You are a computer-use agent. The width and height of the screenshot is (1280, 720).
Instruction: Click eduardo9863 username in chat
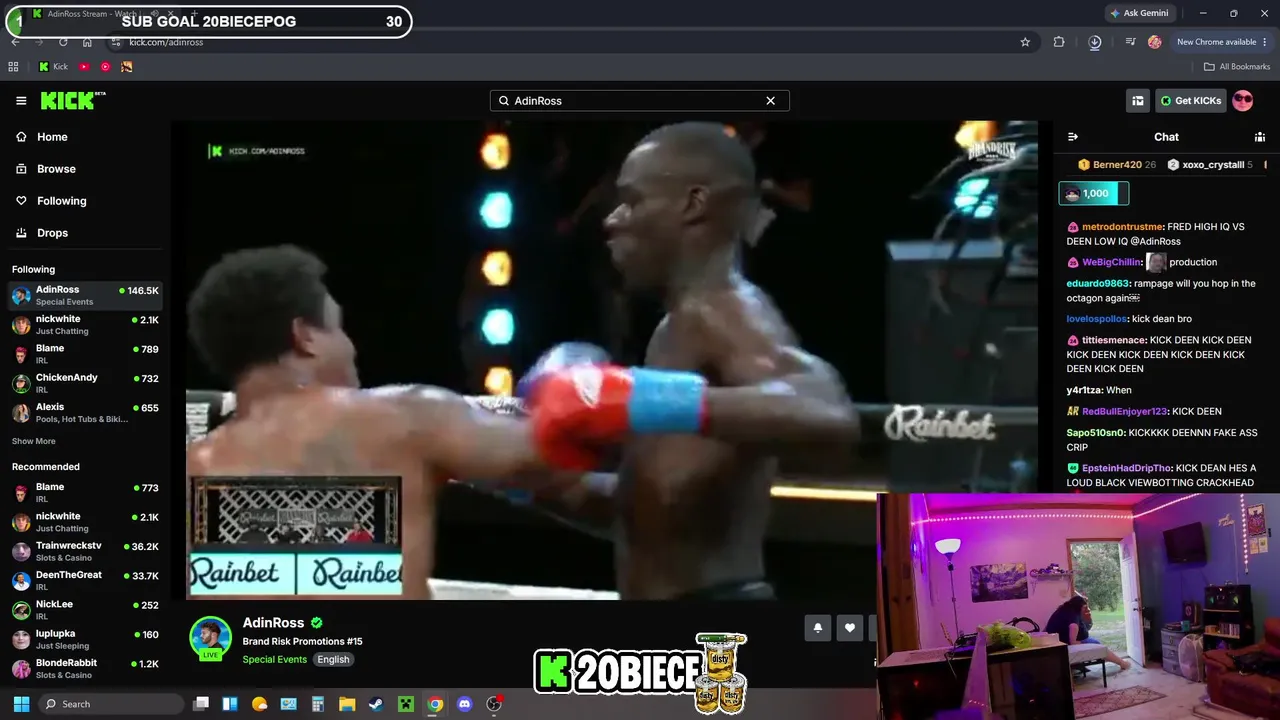point(1098,284)
